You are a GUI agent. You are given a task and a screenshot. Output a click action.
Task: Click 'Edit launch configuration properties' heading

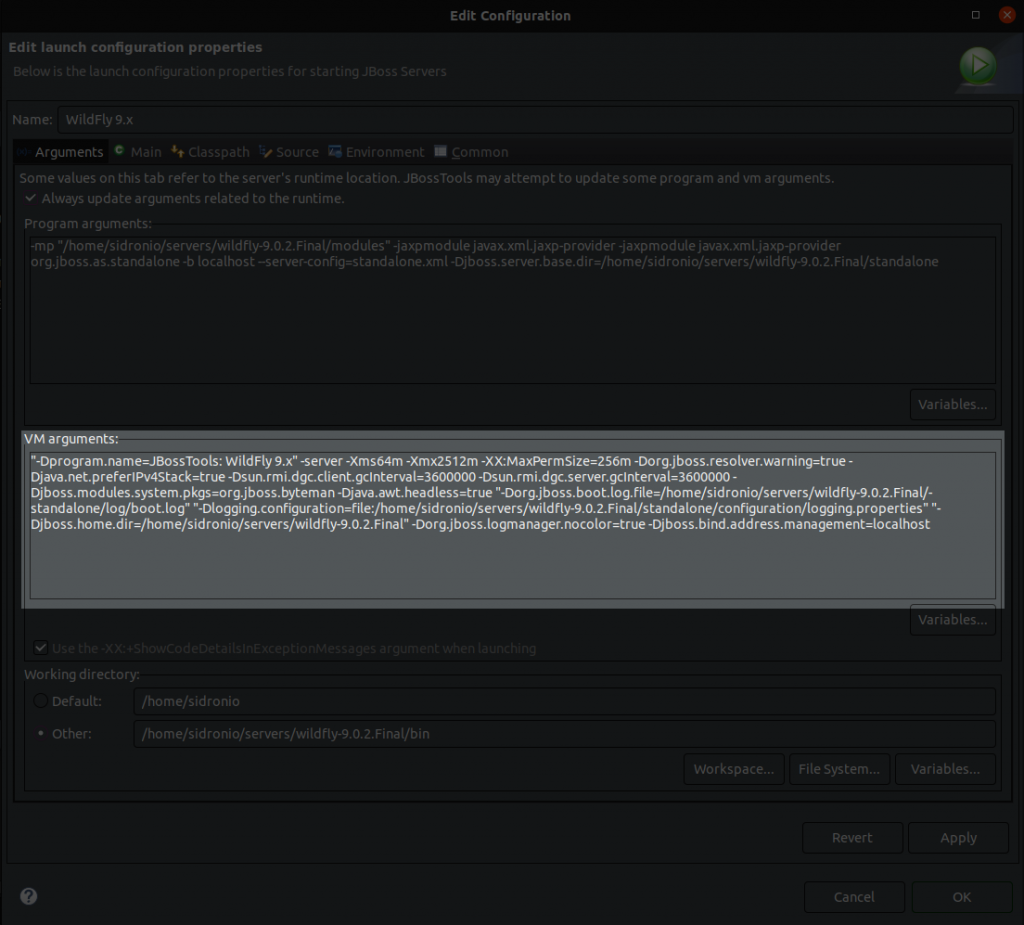pos(135,47)
